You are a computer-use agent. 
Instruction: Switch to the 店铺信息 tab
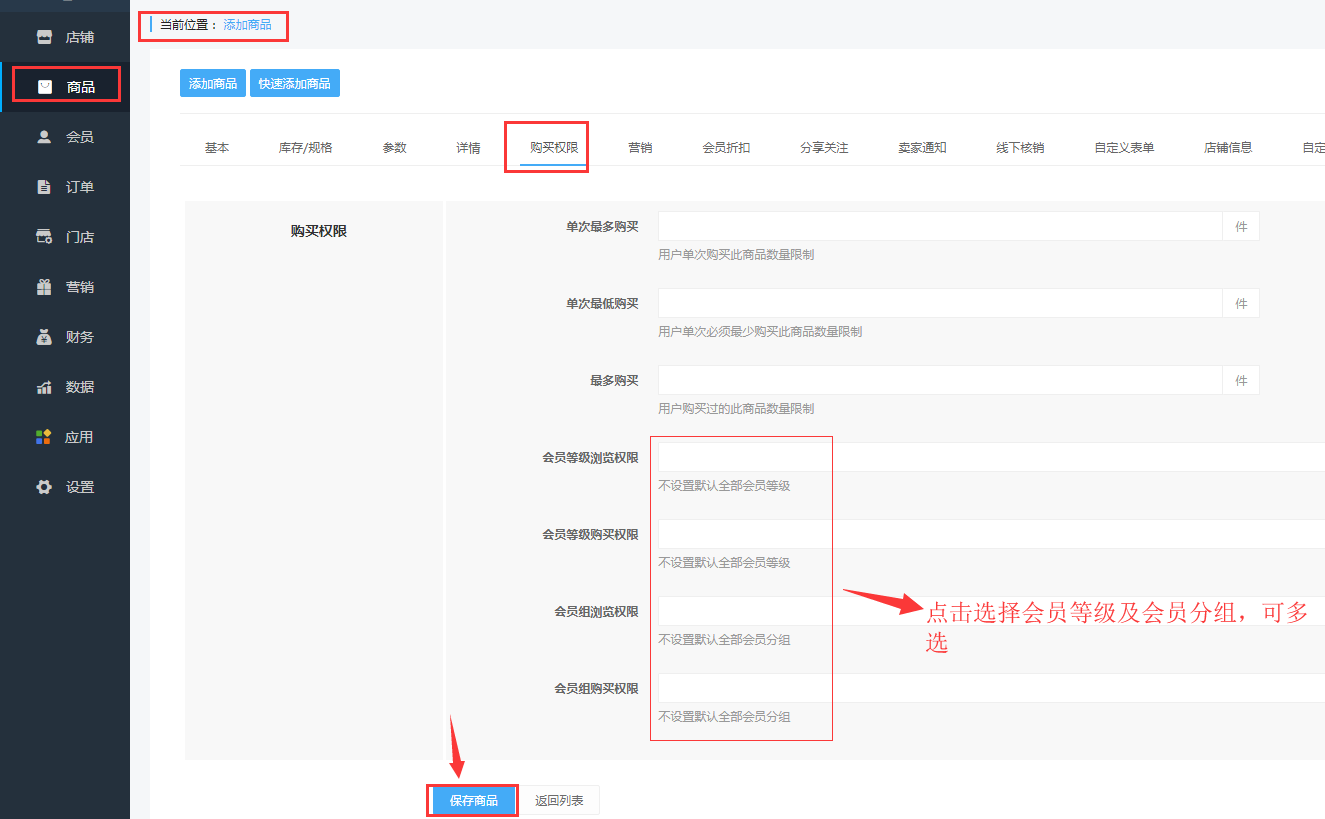[1228, 147]
